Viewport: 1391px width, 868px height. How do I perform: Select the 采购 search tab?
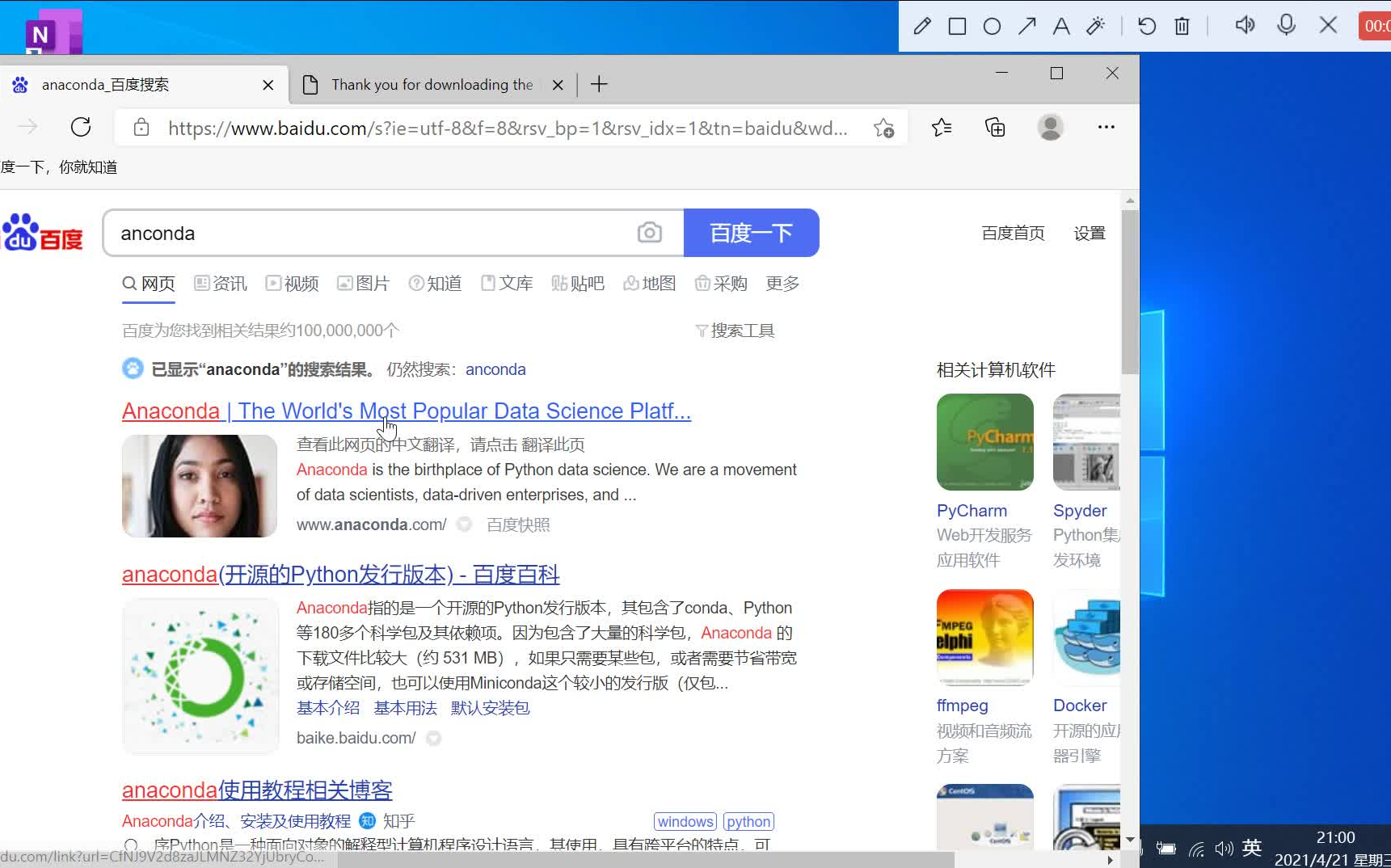point(721,284)
